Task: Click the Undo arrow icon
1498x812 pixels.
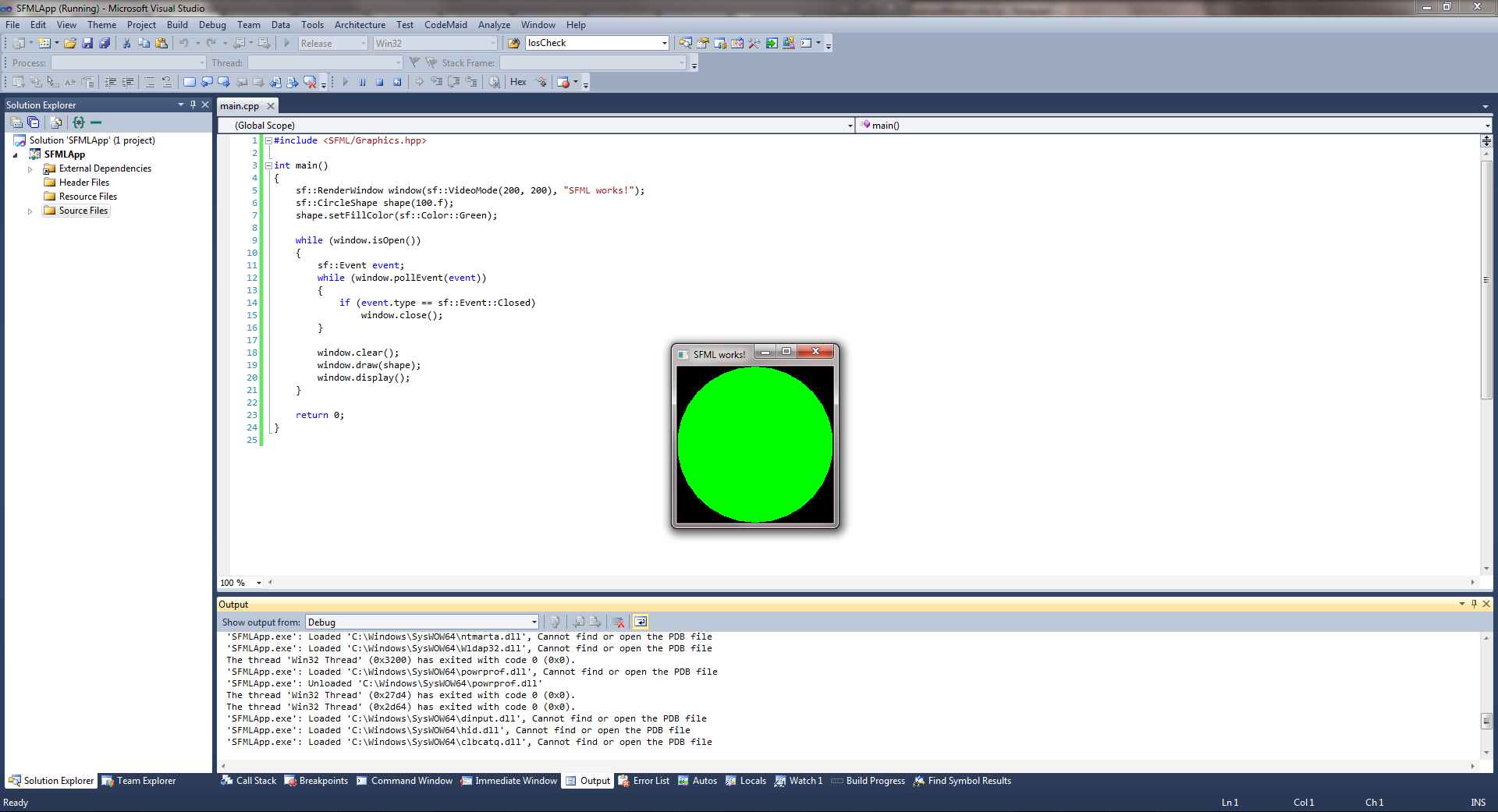Action: point(184,43)
